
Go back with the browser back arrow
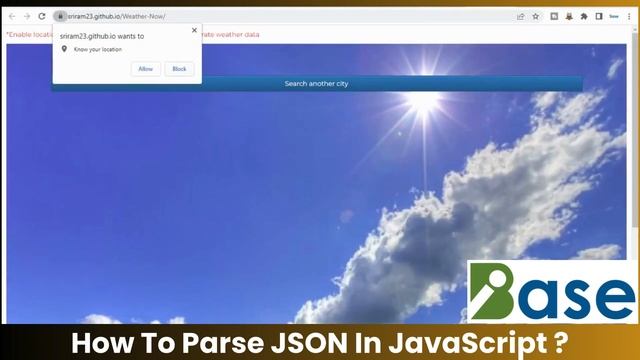12,16
